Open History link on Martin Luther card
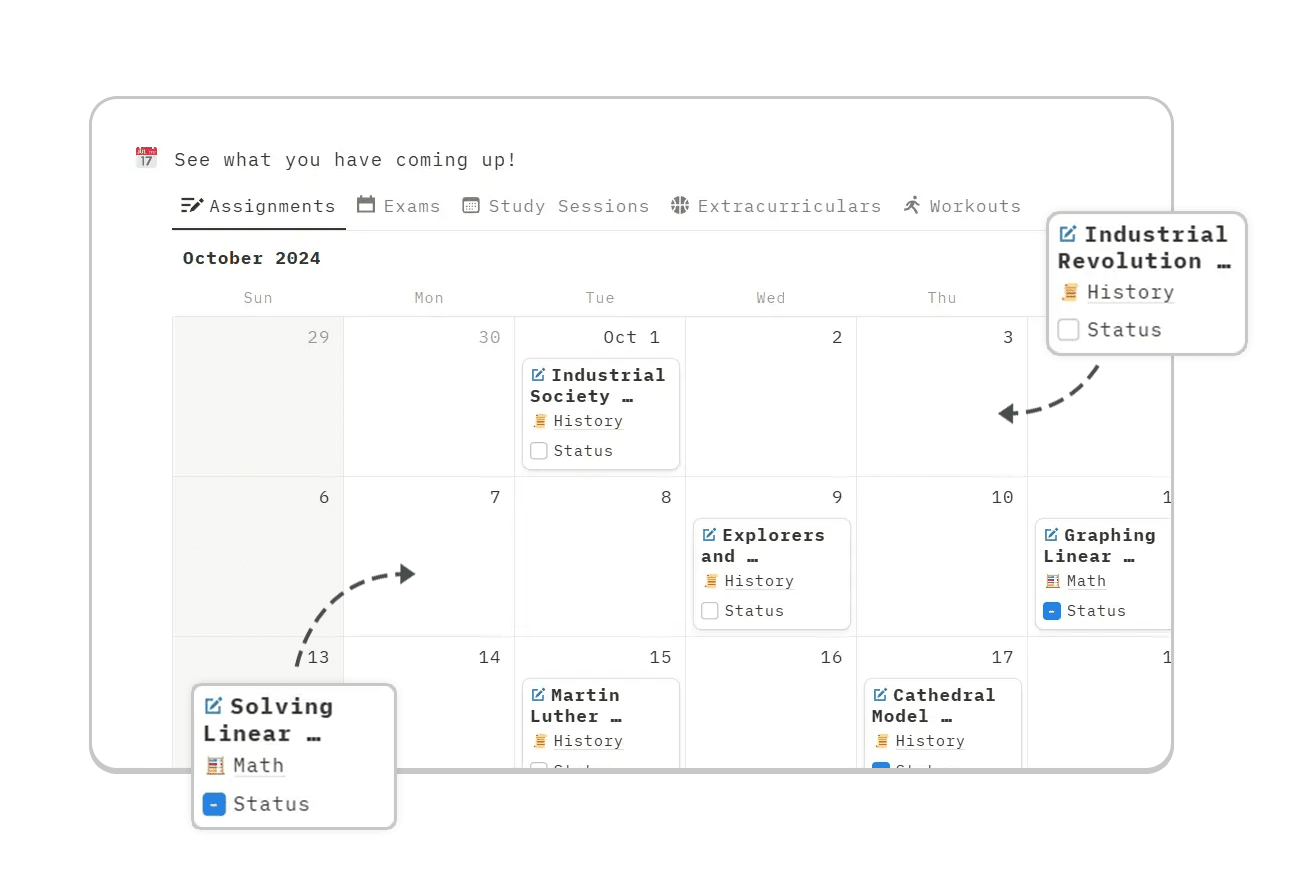 point(588,741)
